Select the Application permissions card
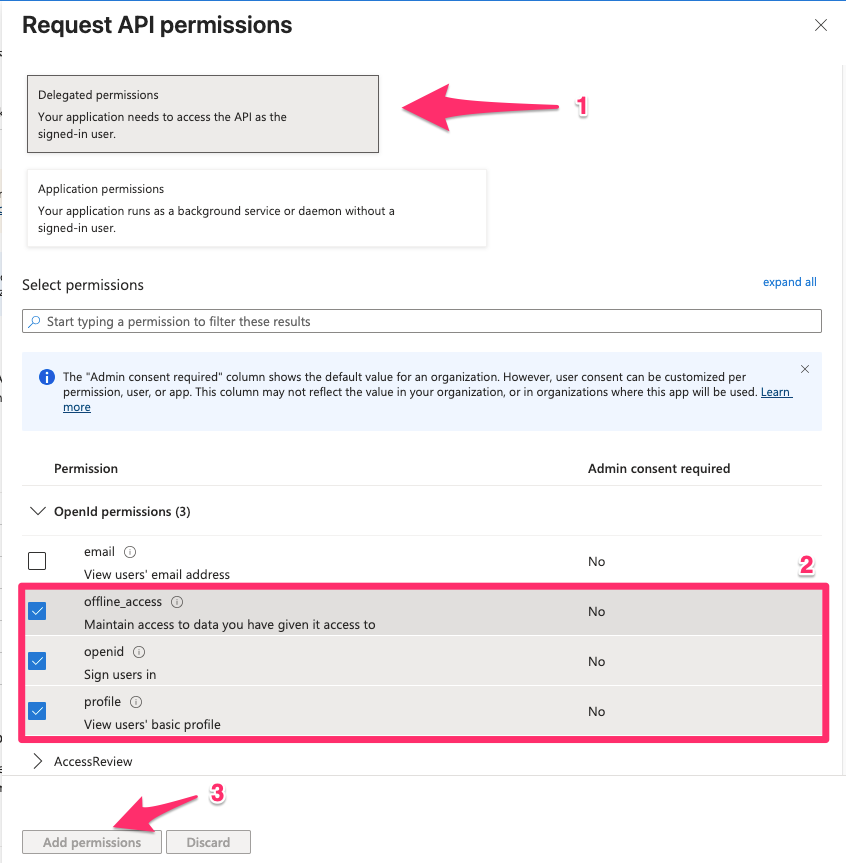The width and height of the screenshot is (846, 863). (x=256, y=208)
